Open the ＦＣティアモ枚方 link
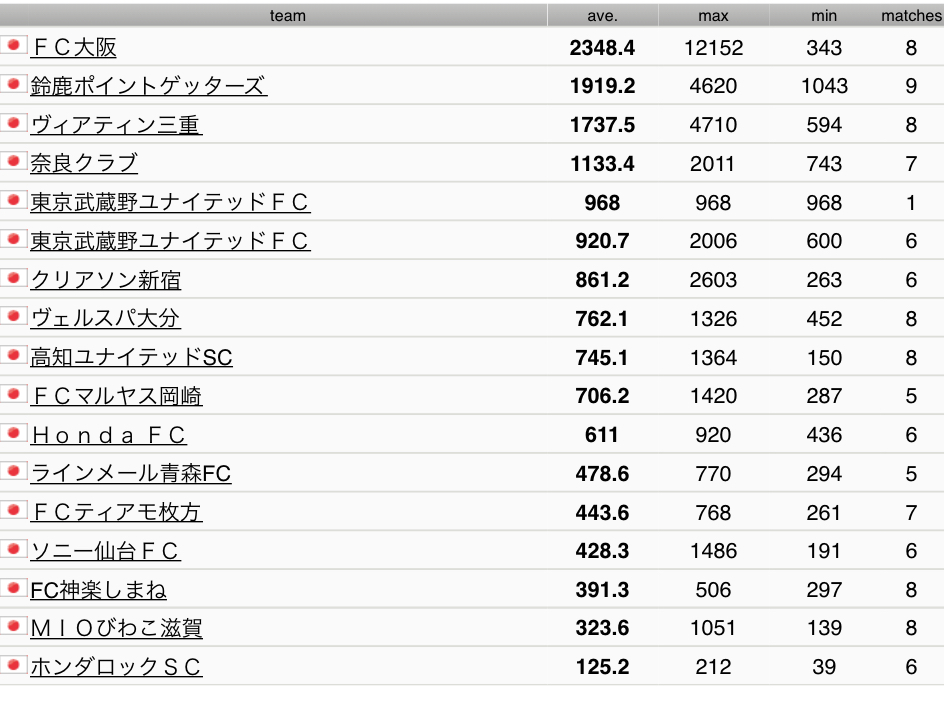Screen dimensions: 944x717 116,512
